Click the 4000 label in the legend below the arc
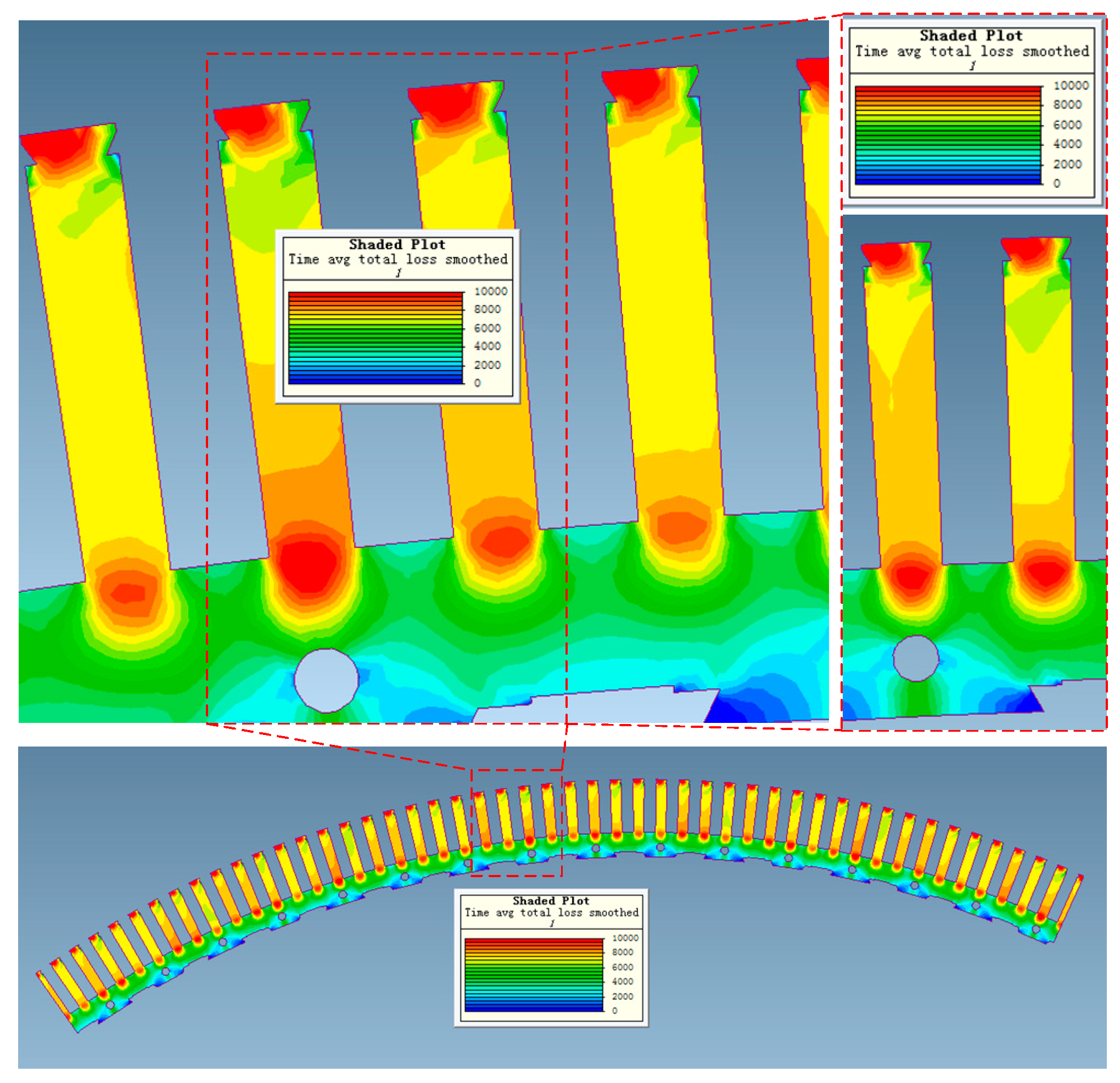The height and width of the screenshot is (1083, 1120). pyautogui.click(x=622, y=981)
